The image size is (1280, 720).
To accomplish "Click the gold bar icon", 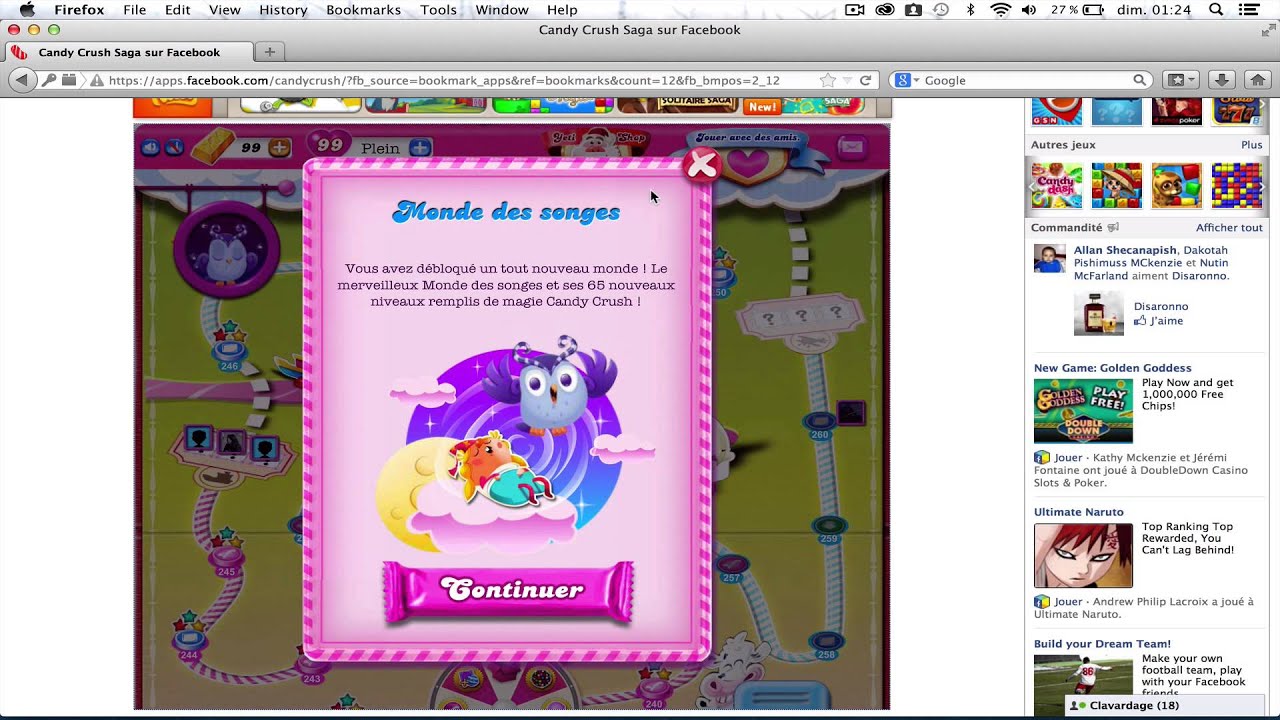I will [x=212, y=148].
